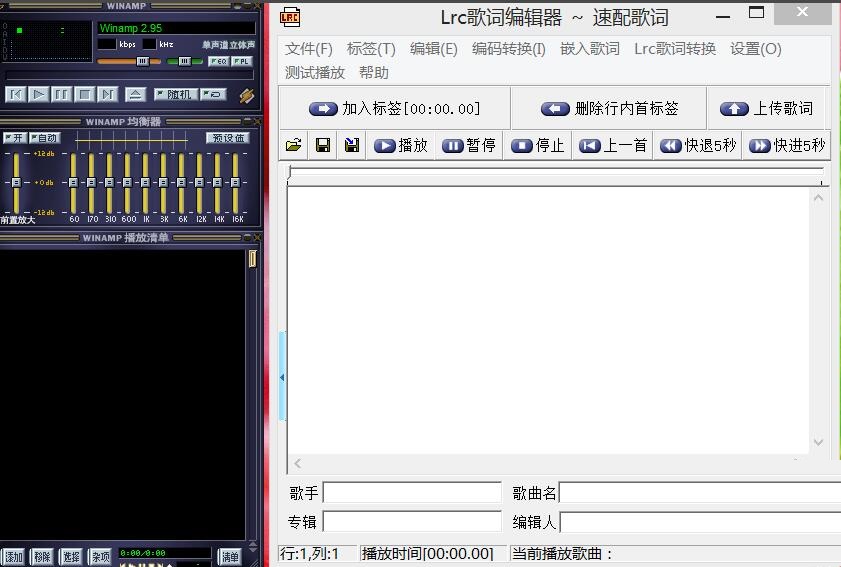The image size is (841, 567).
Task: Click Winamp playlist scrollbar handle
Action: pyautogui.click(x=252, y=259)
